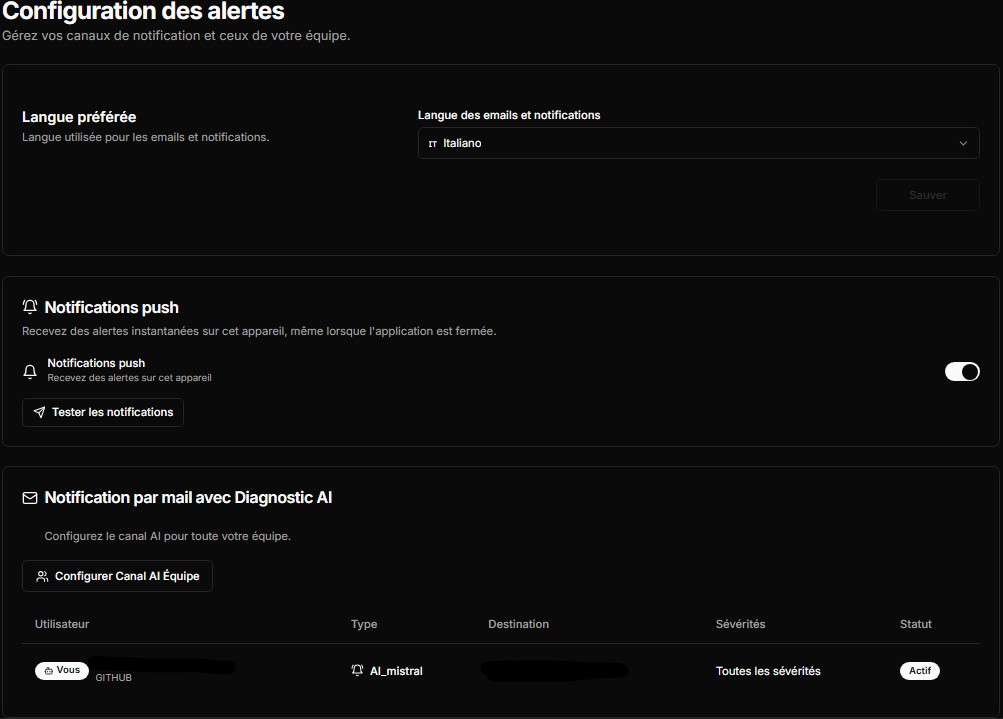This screenshot has height=719, width=1003.
Task: Click the Actif status badge
Action: [919, 670]
